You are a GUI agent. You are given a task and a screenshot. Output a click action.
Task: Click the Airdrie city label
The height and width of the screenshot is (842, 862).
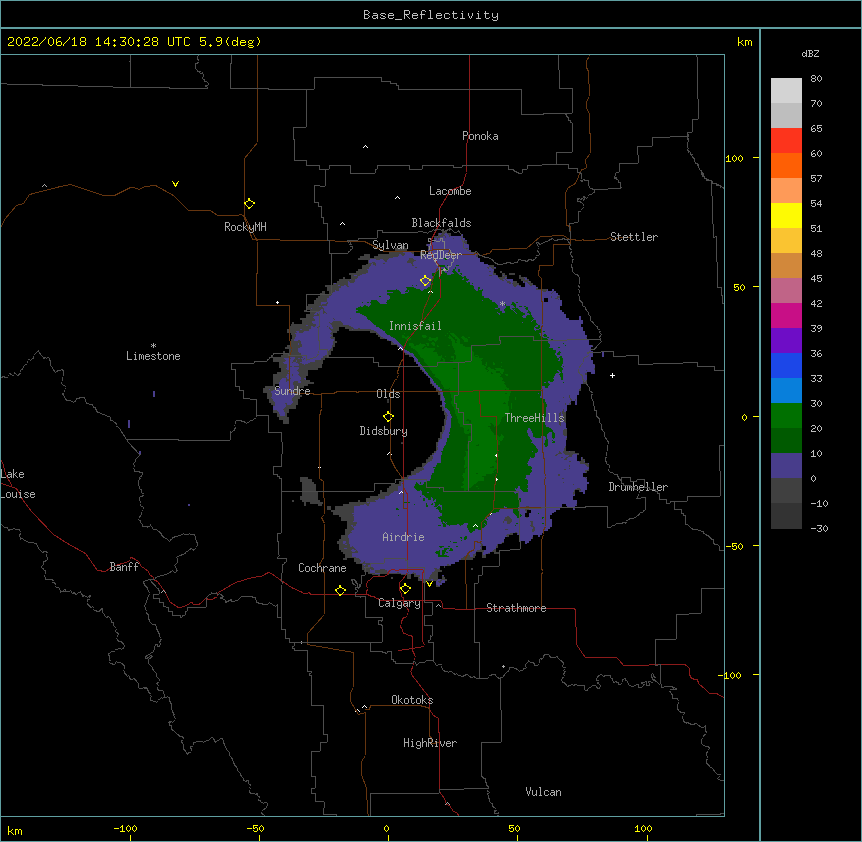click(x=403, y=537)
